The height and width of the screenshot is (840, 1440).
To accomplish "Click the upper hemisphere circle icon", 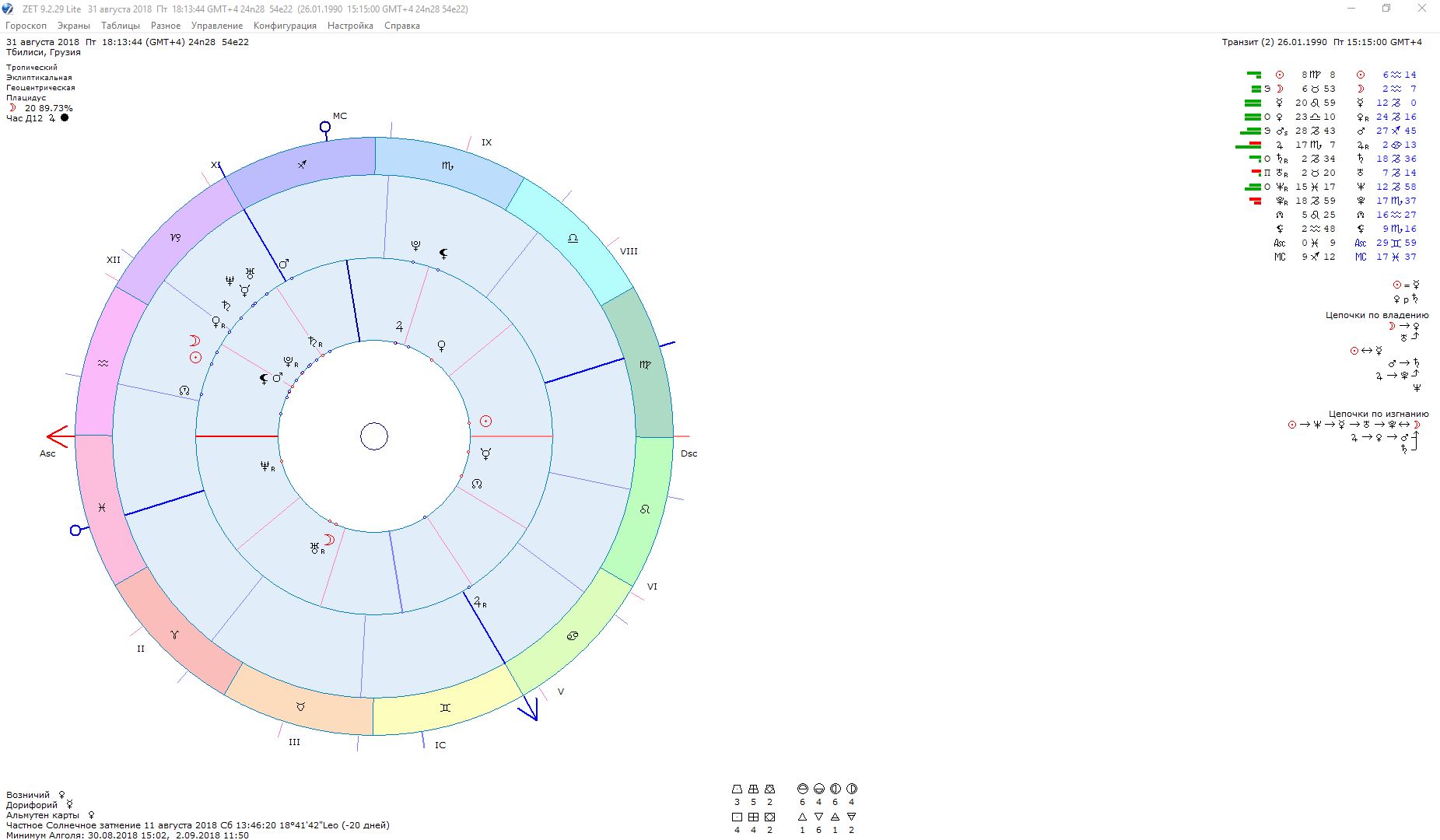I will point(802,789).
